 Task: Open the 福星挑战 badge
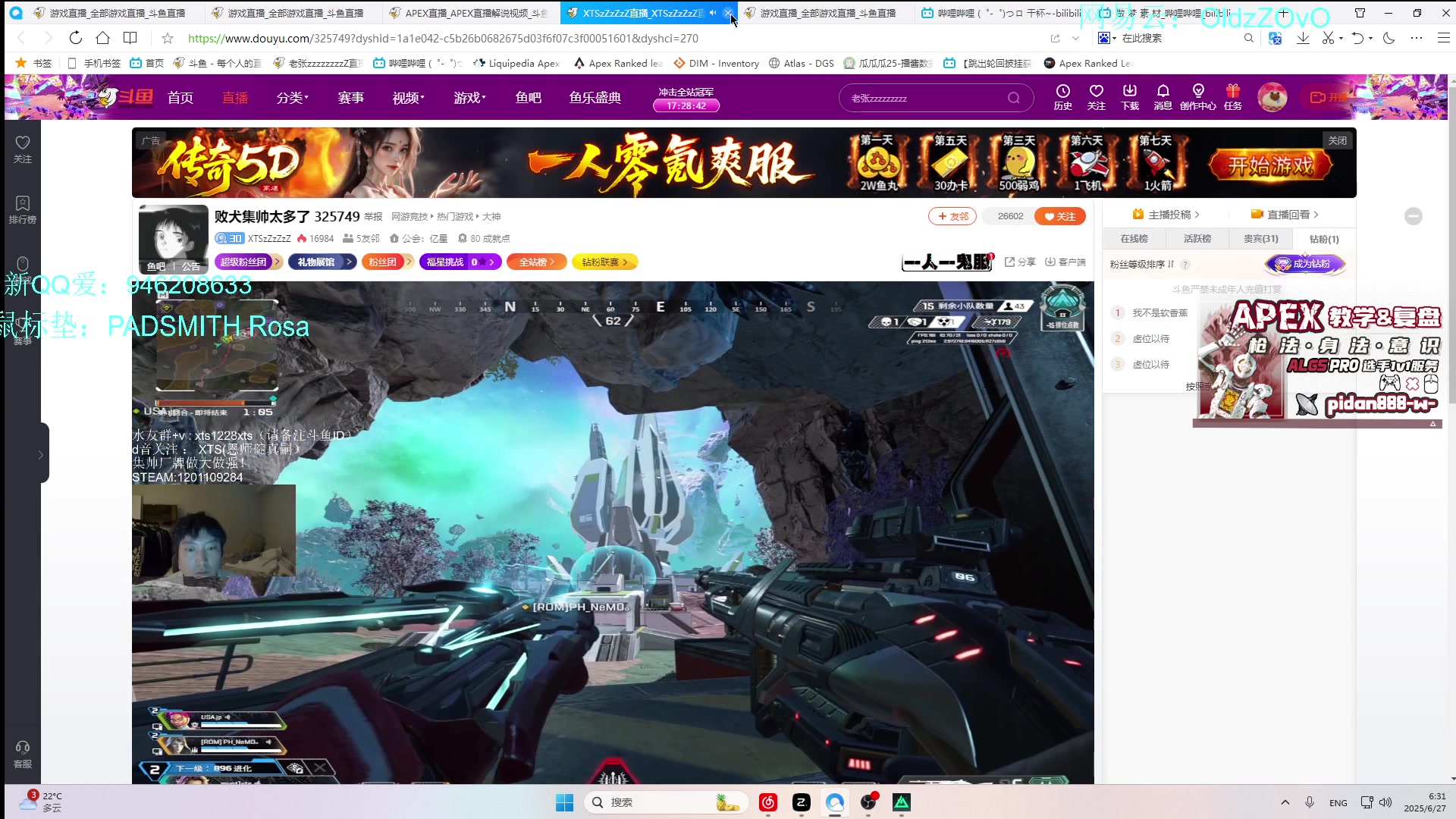[460, 262]
